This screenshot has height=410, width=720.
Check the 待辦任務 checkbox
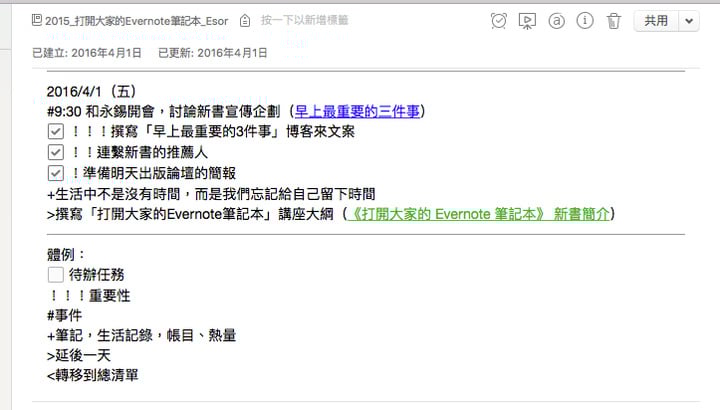pyautogui.click(x=56, y=275)
